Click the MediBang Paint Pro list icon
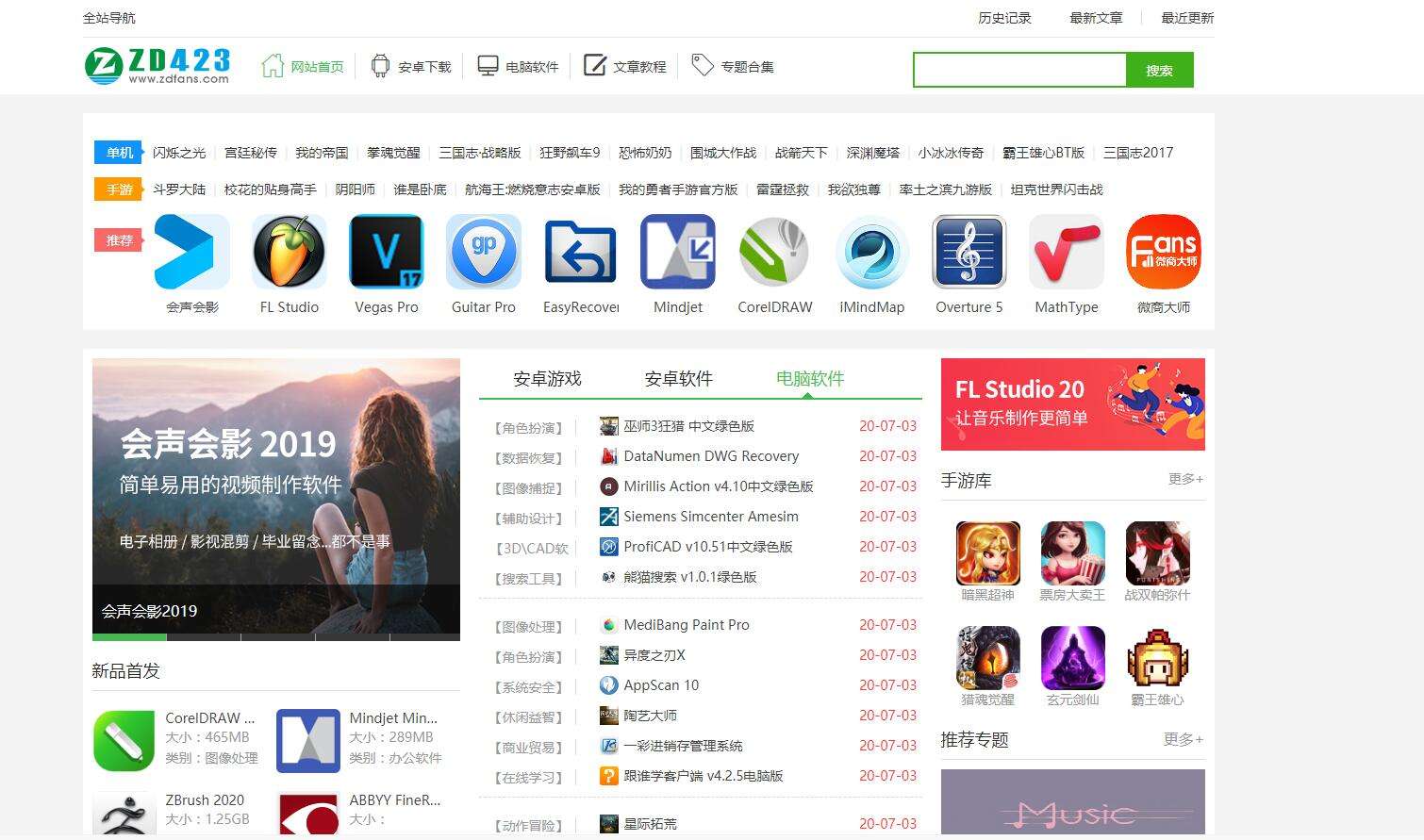The image size is (1424, 840). point(609,625)
